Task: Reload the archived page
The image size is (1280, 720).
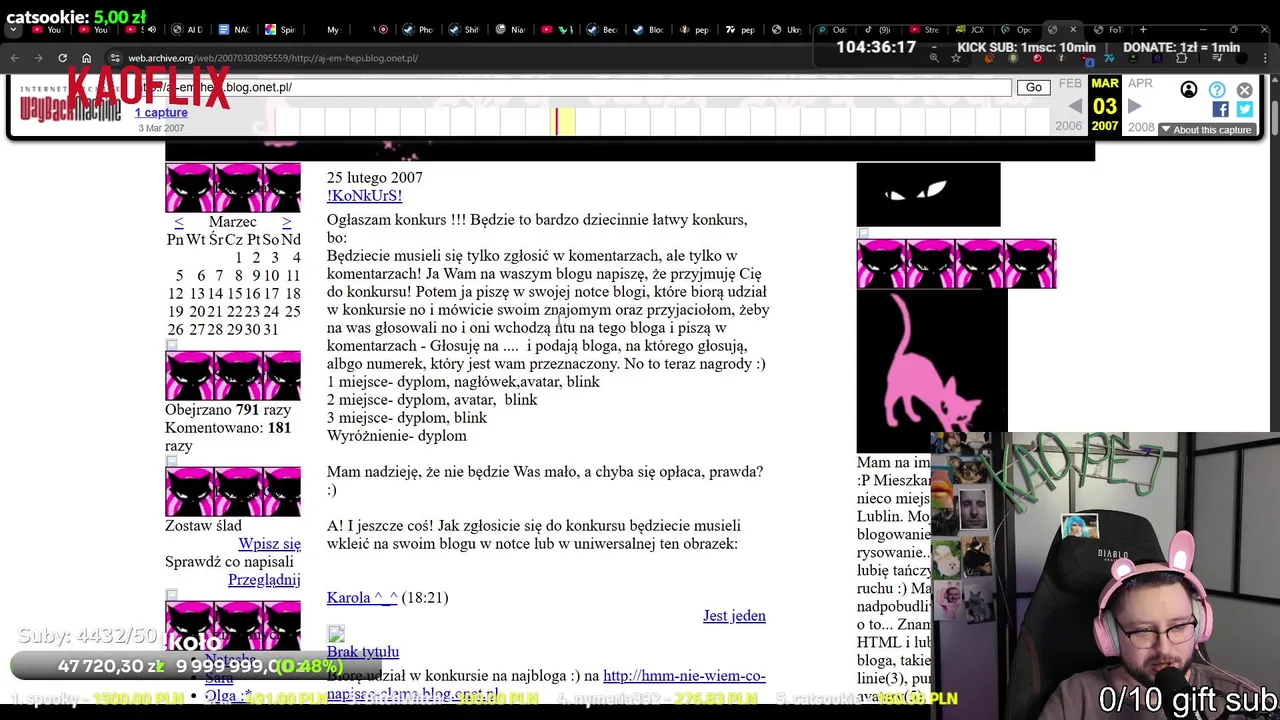Action: [x=62, y=58]
